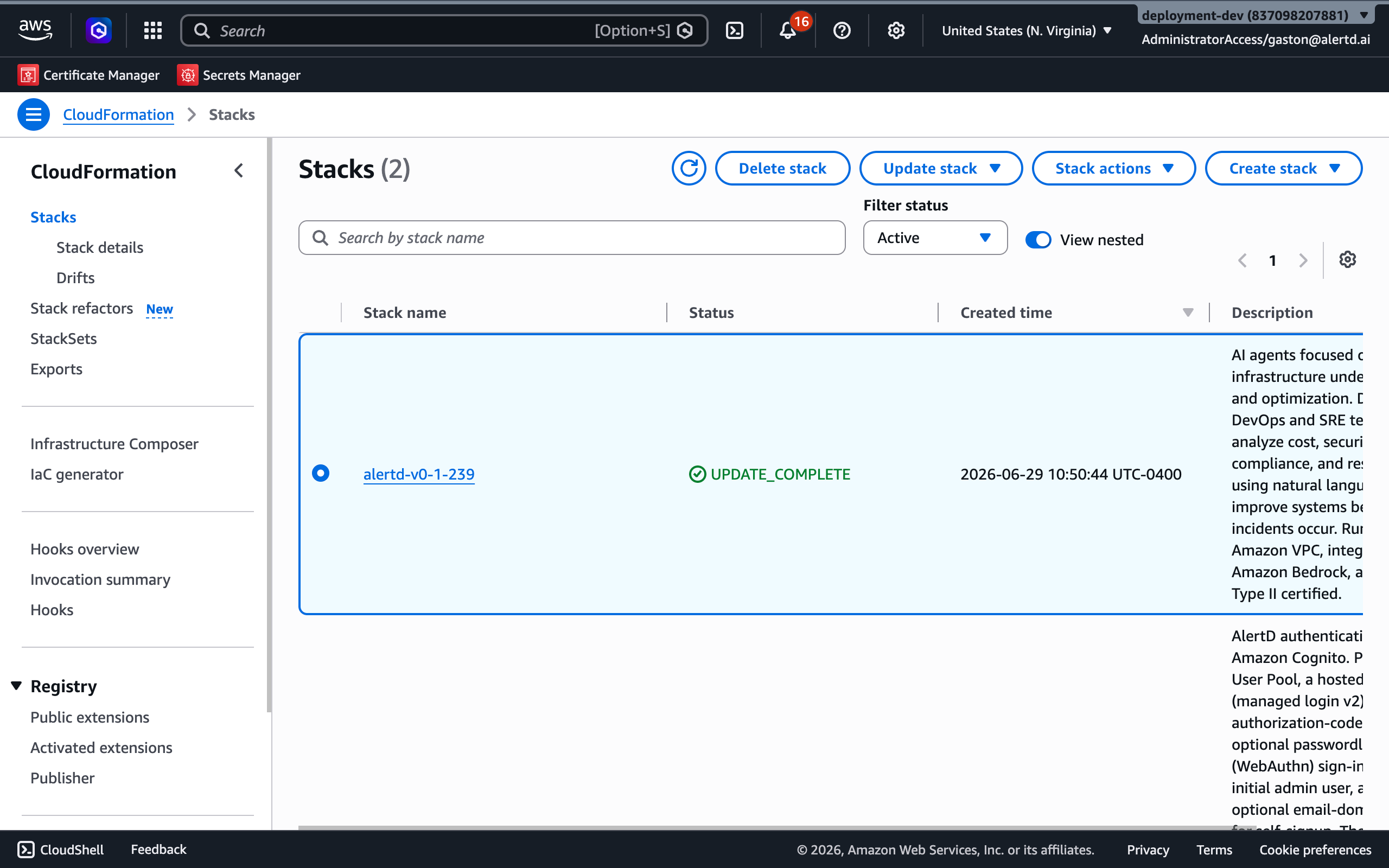Screen dimensions: 1389x868
Task: Open the services grid menu icon
Action: coord(152,30)
